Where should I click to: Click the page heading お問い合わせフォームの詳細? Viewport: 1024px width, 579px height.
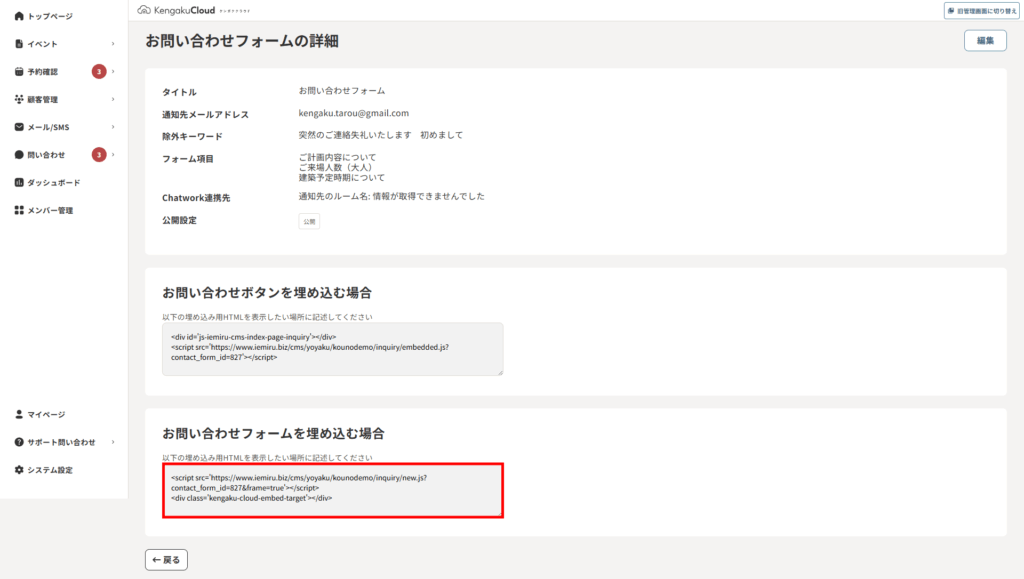242,40
